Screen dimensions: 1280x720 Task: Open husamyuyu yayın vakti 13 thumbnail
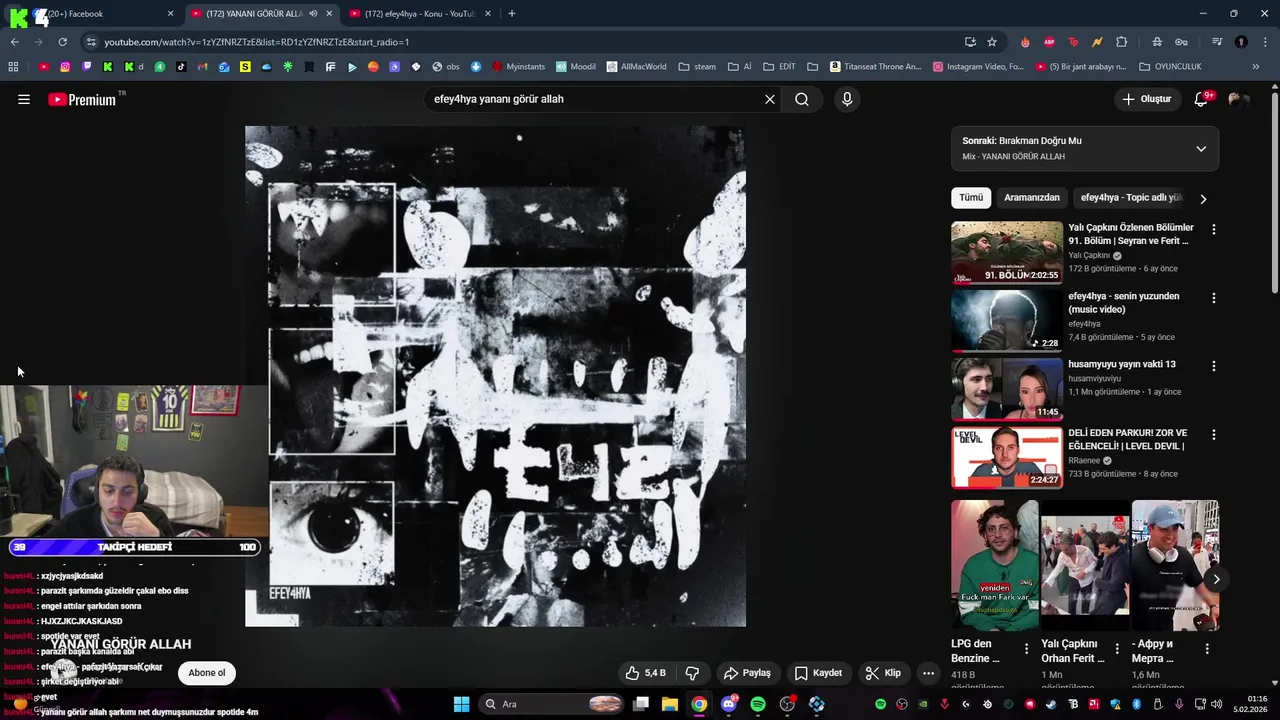pos(1007,389)
